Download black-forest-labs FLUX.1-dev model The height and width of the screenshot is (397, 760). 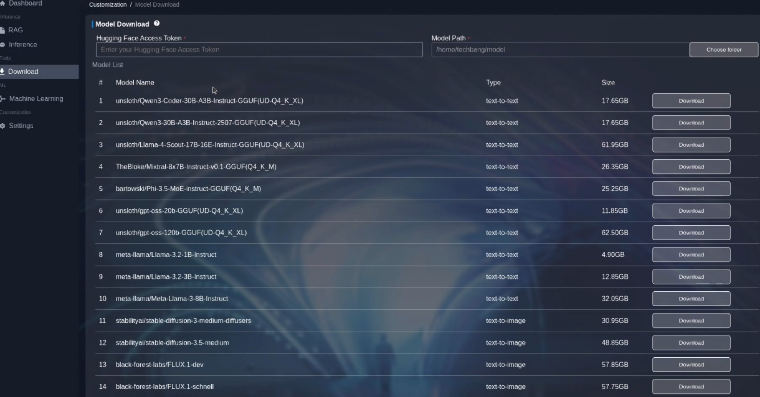(x=691, y=365)
